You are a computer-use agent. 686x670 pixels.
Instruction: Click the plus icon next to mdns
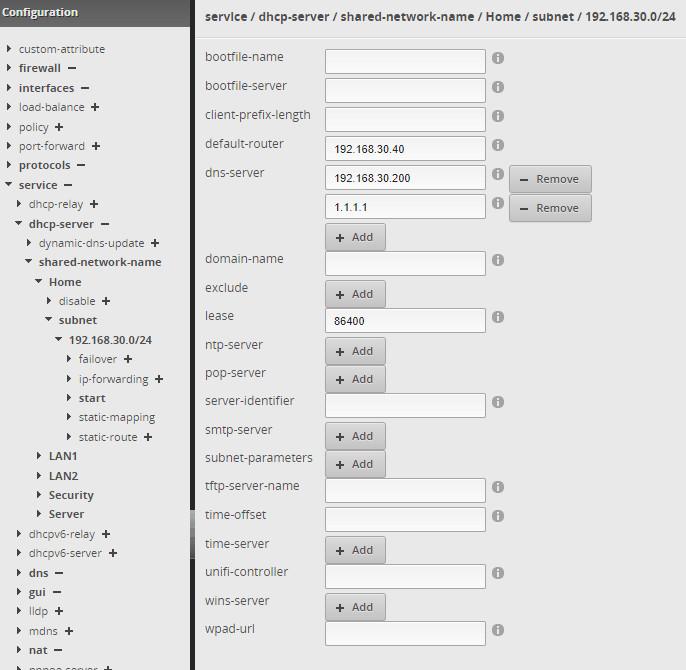click(x=69, y=631)
